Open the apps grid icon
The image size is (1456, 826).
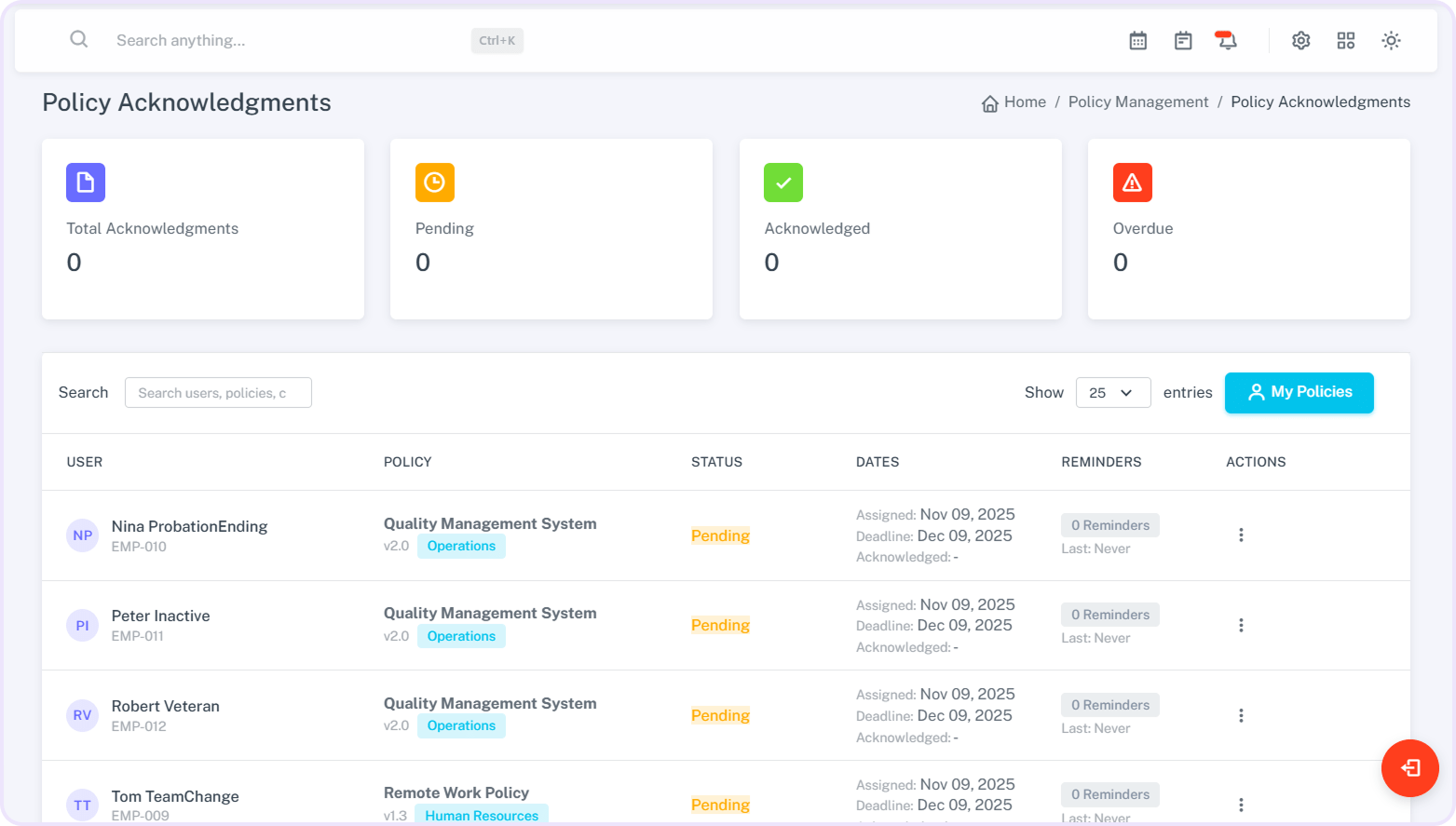pos(1345,41)
